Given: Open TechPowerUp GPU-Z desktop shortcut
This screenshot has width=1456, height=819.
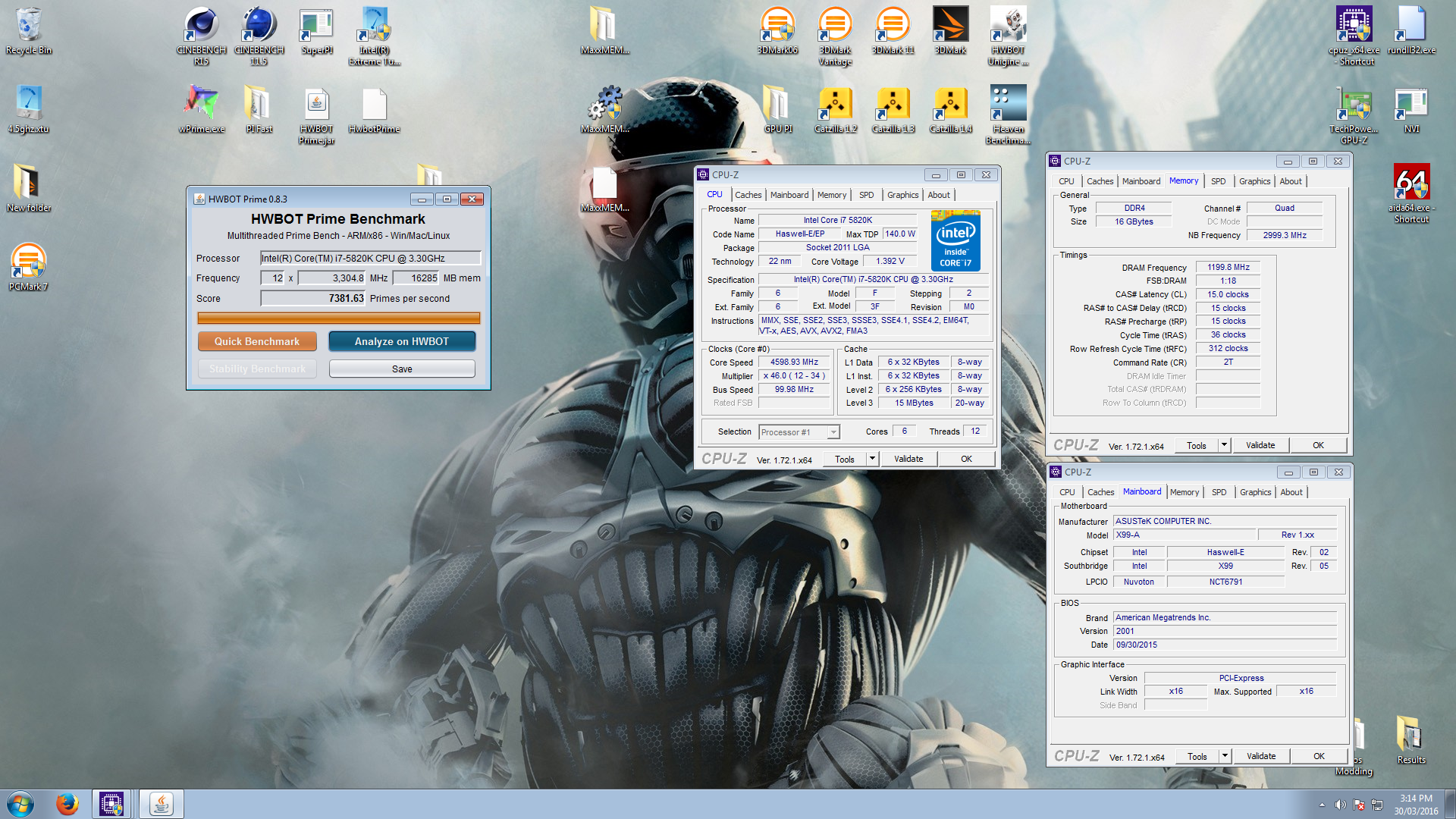Looking at the screenshot, I should (1354, 115).
